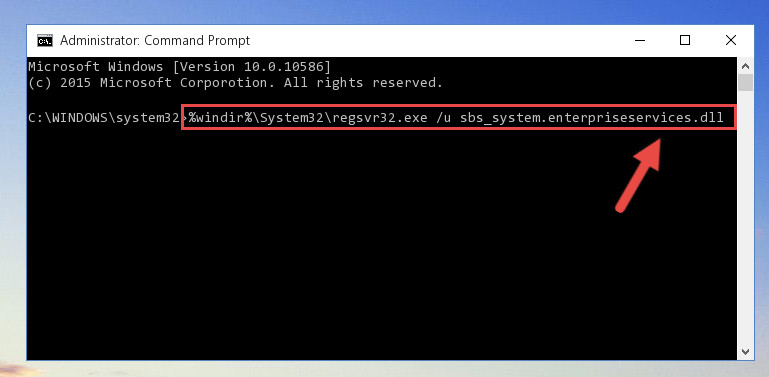Click the /u switch in the command

pos(443,118)
